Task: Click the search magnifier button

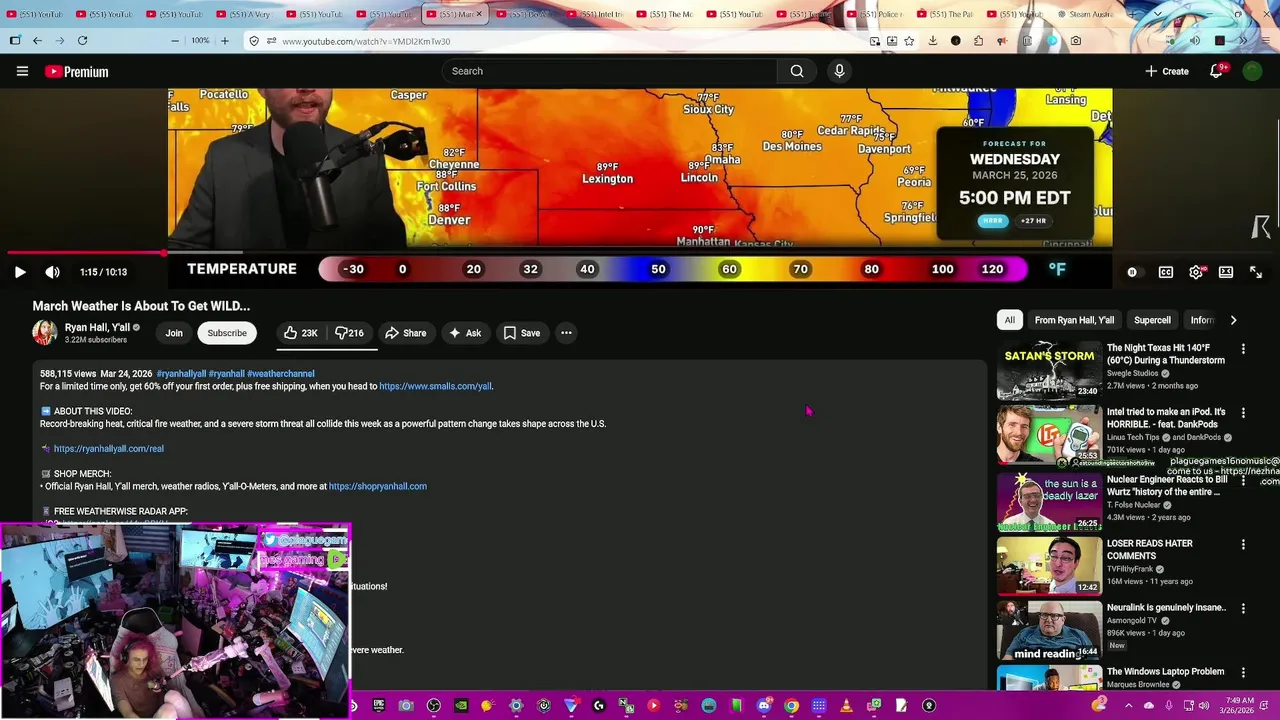Action: coord(797,71)
